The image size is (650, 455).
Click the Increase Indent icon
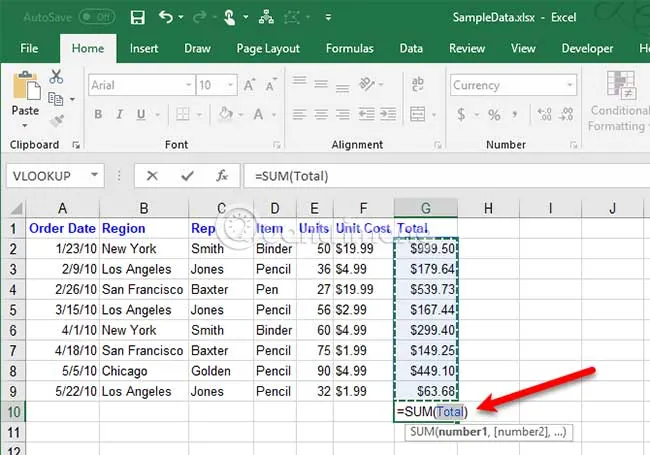pos(388,114)
